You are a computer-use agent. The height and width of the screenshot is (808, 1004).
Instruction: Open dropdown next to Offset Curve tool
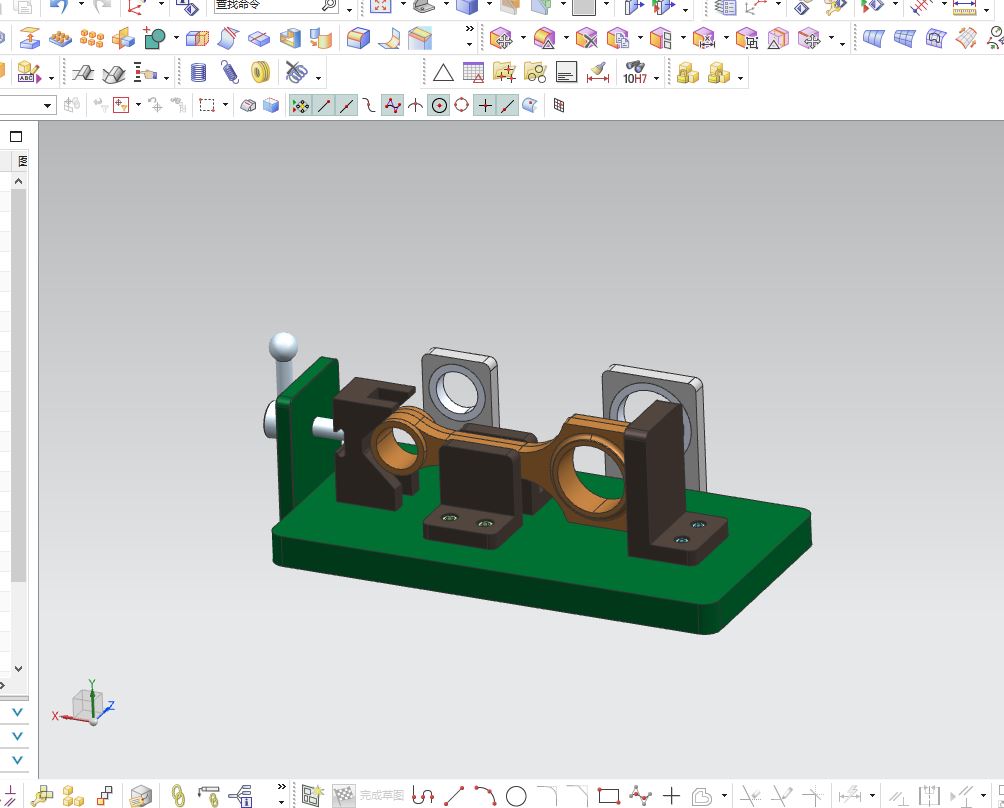[724, 796]
